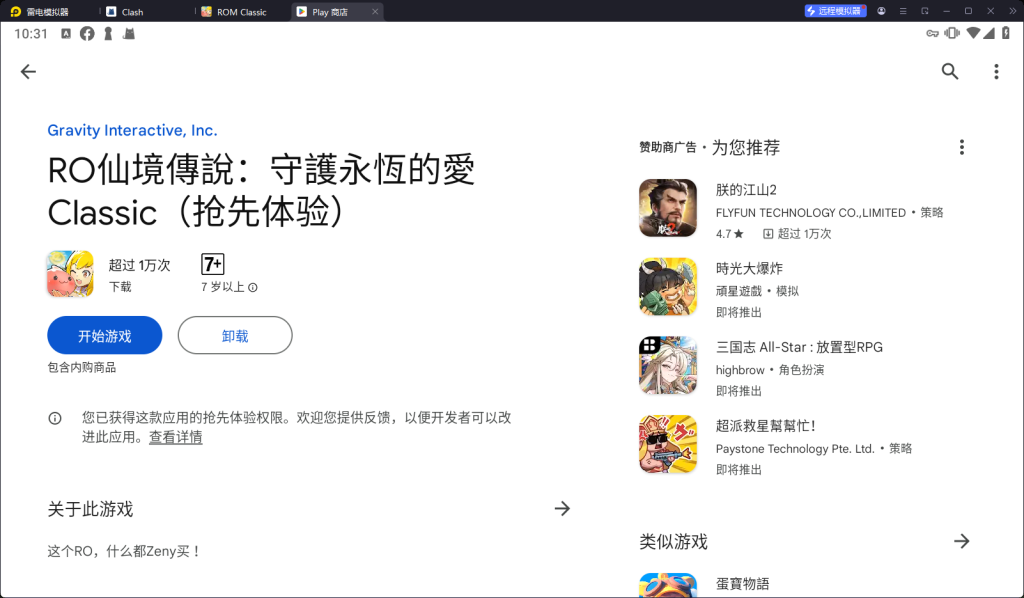Click 开始游戏 to start the game
Viewport: 1024px width, 598px height.
tap(104, 336)
